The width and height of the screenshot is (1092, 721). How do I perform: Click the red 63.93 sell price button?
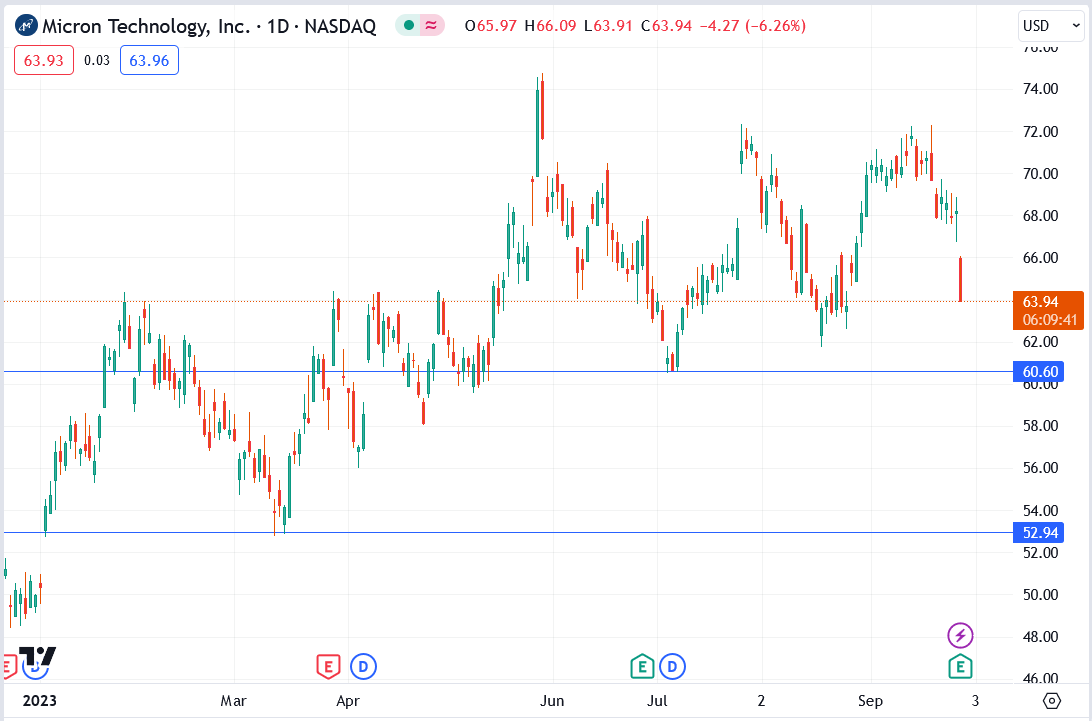click(44, 61)
